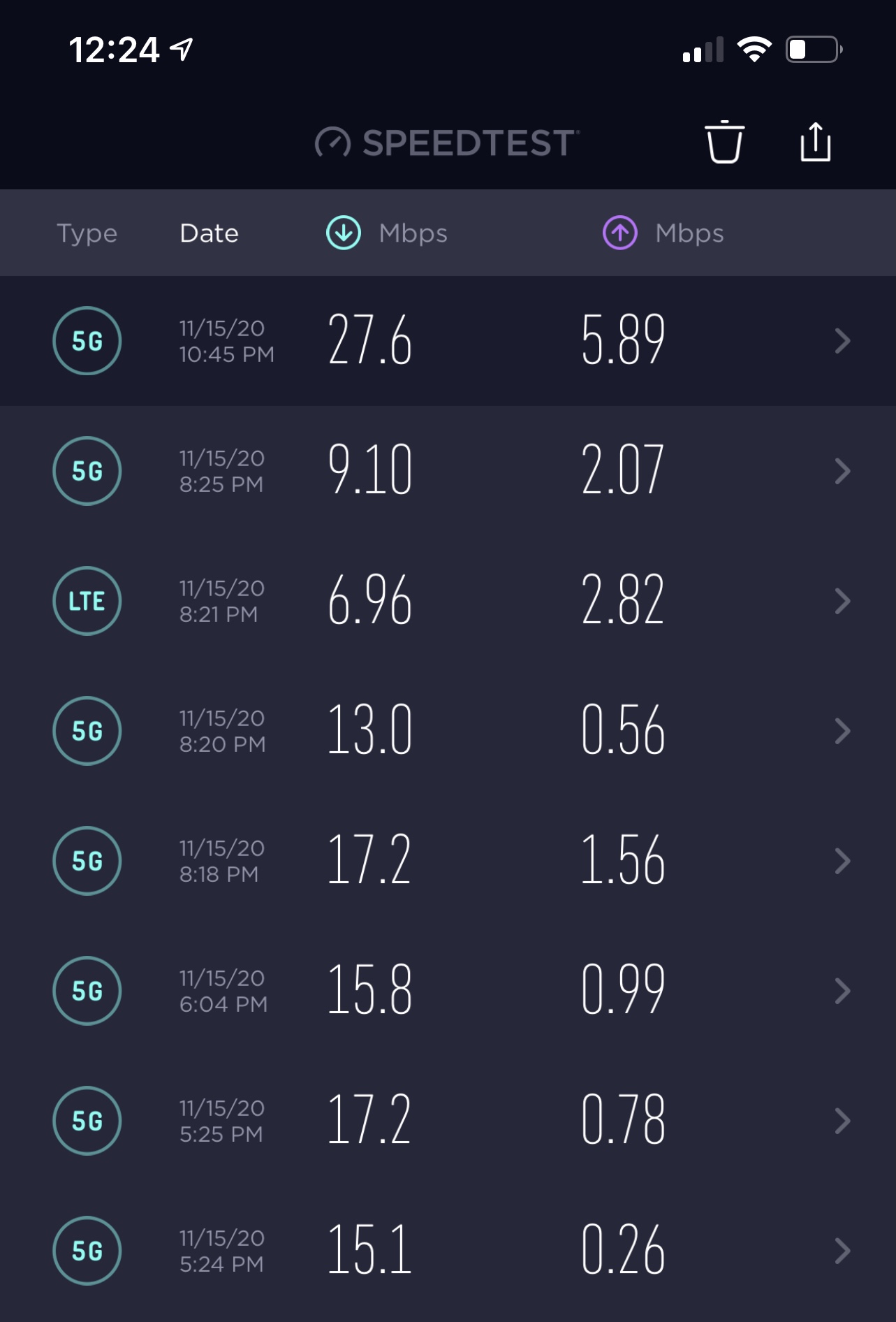
Task: Tap the share export icon
Action: [x=815, y=142]
